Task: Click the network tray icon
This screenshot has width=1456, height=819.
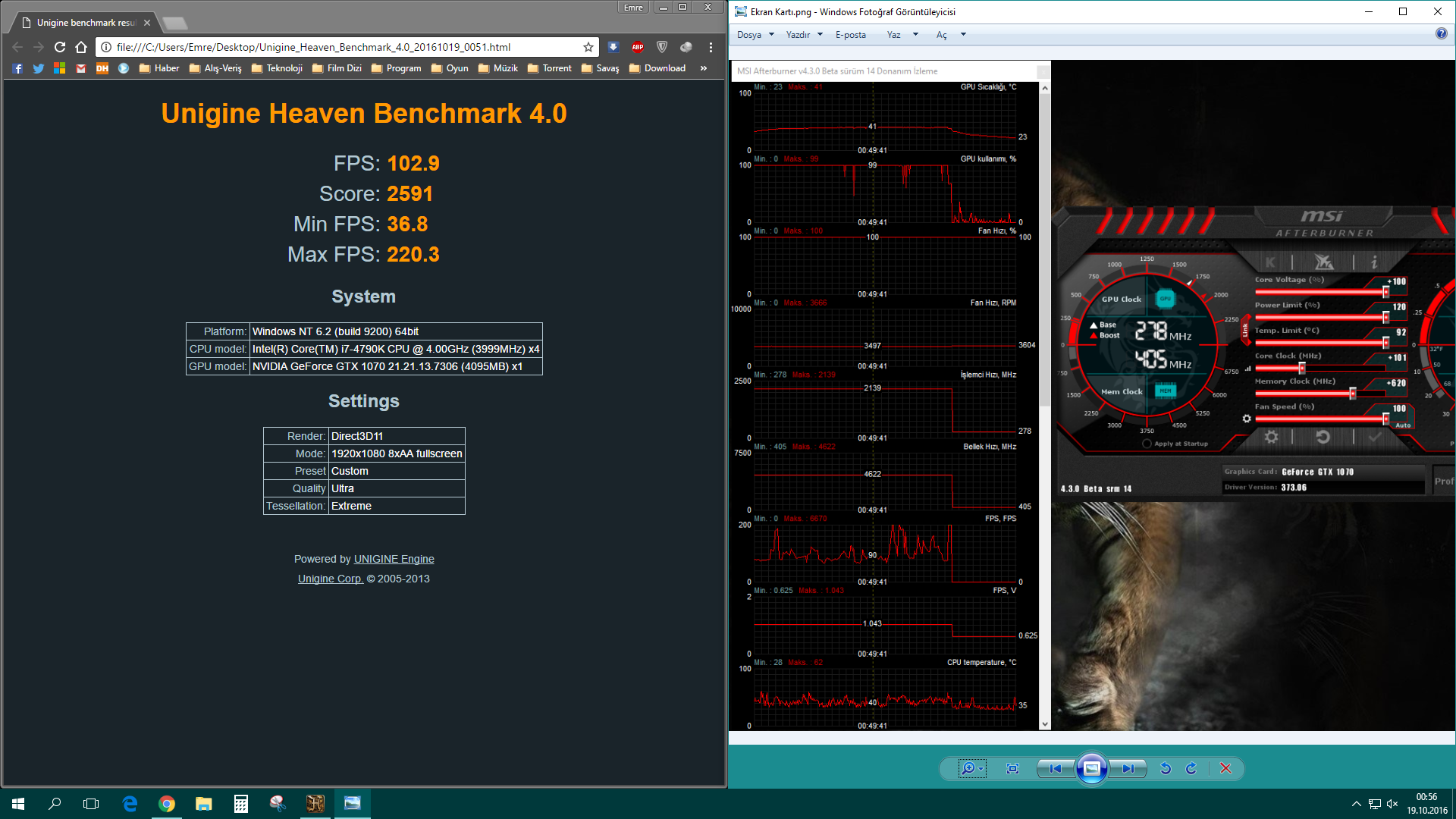Action: [1374, 804]
